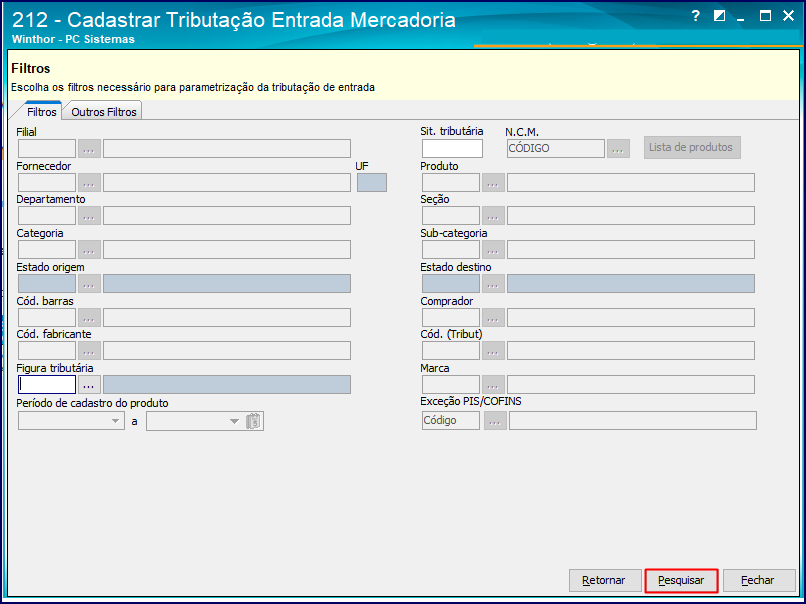Image resolution: width=806 pixels, height=604 pixels.
Task: Open the Exceção PIS/COFINS lookup ellipsis button
Action: [x=494, y=420]
